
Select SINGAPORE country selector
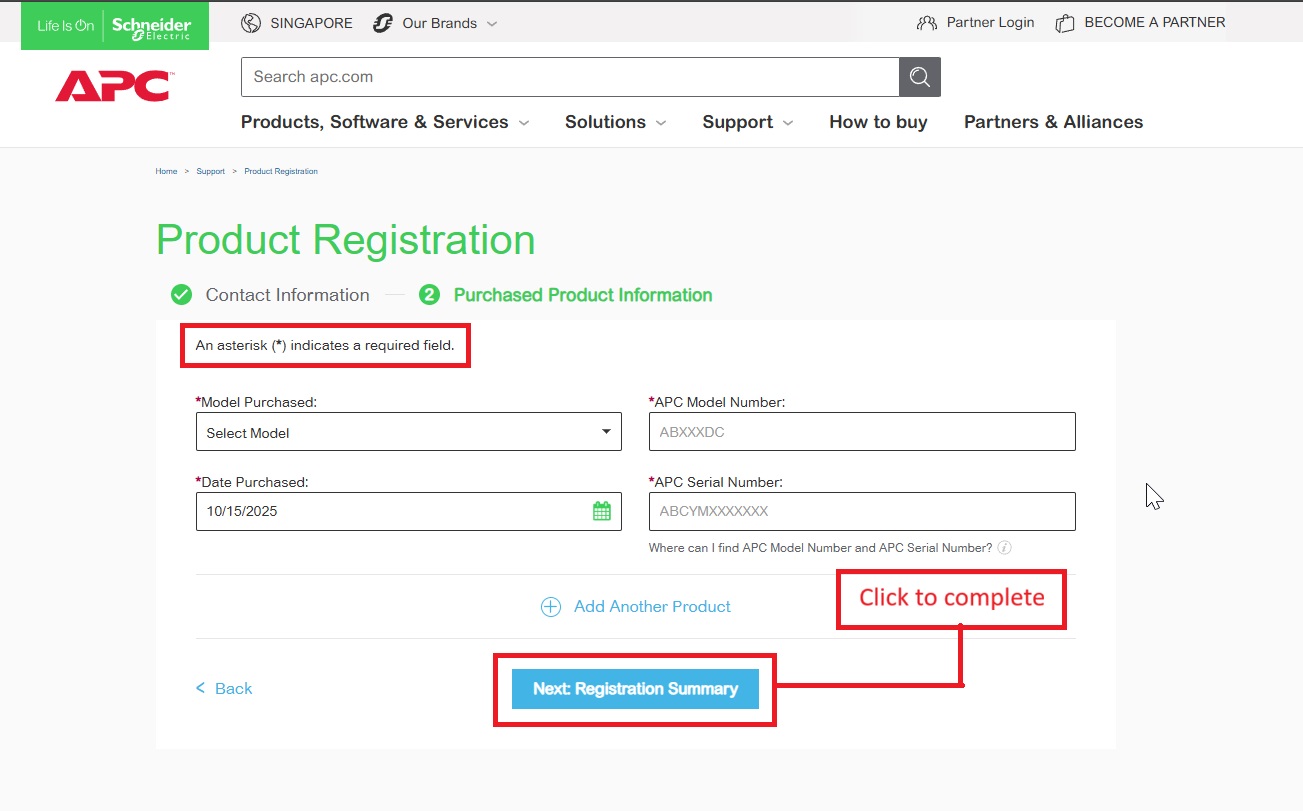pos(311,23)
